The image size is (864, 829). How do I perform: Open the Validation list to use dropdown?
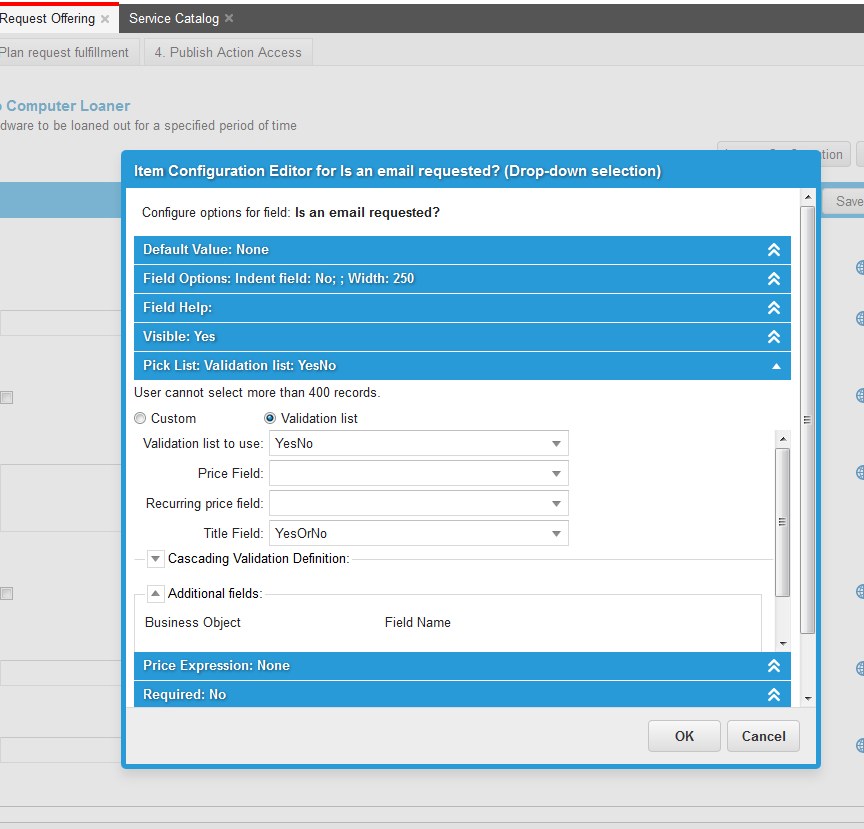point(556,444)
